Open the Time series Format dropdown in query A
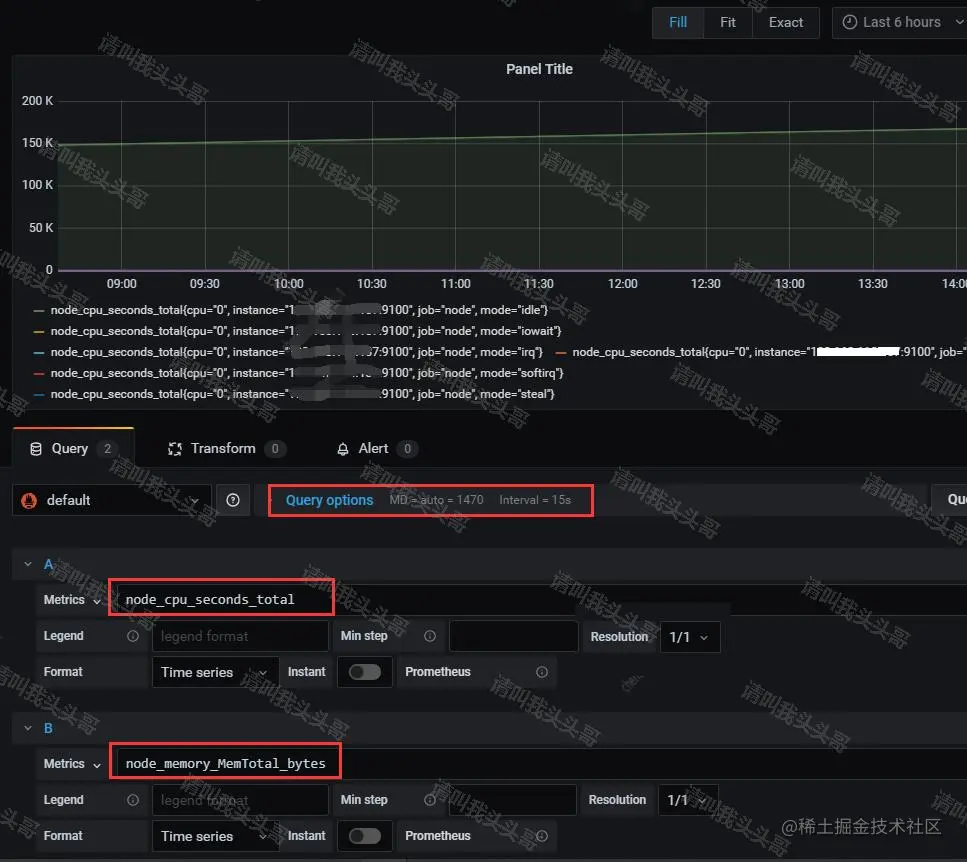The height and width of the screenshot is (862, 967). coord(213,672)
